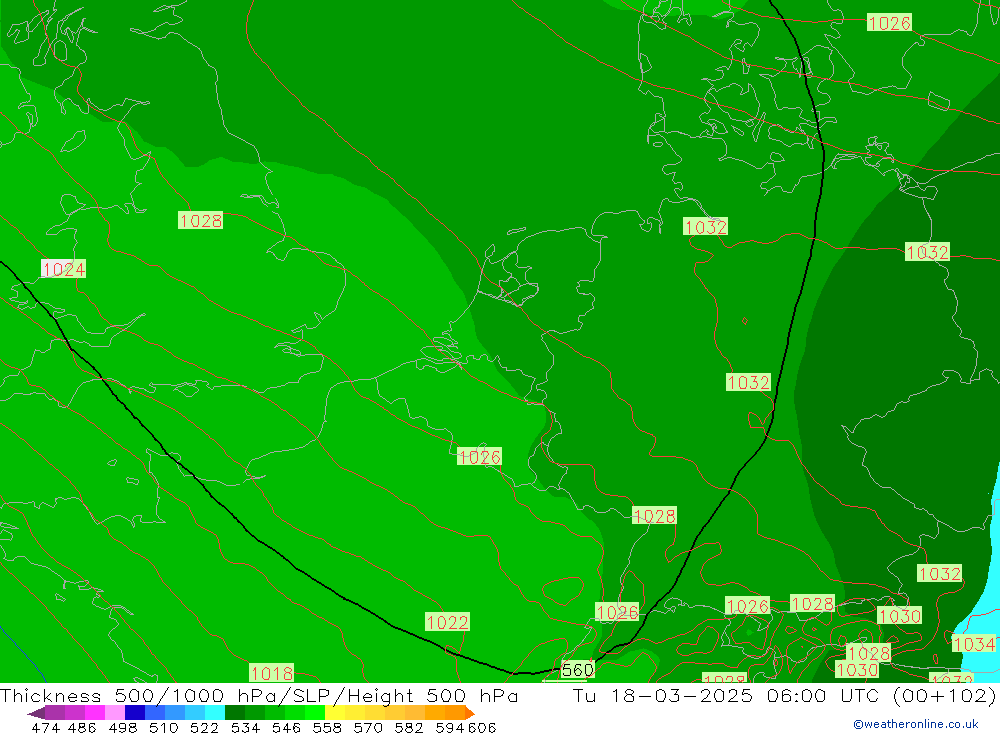Viewport: 1000px width, 733px height.
Task: Click the legend value 474
Action: point(45,728)
